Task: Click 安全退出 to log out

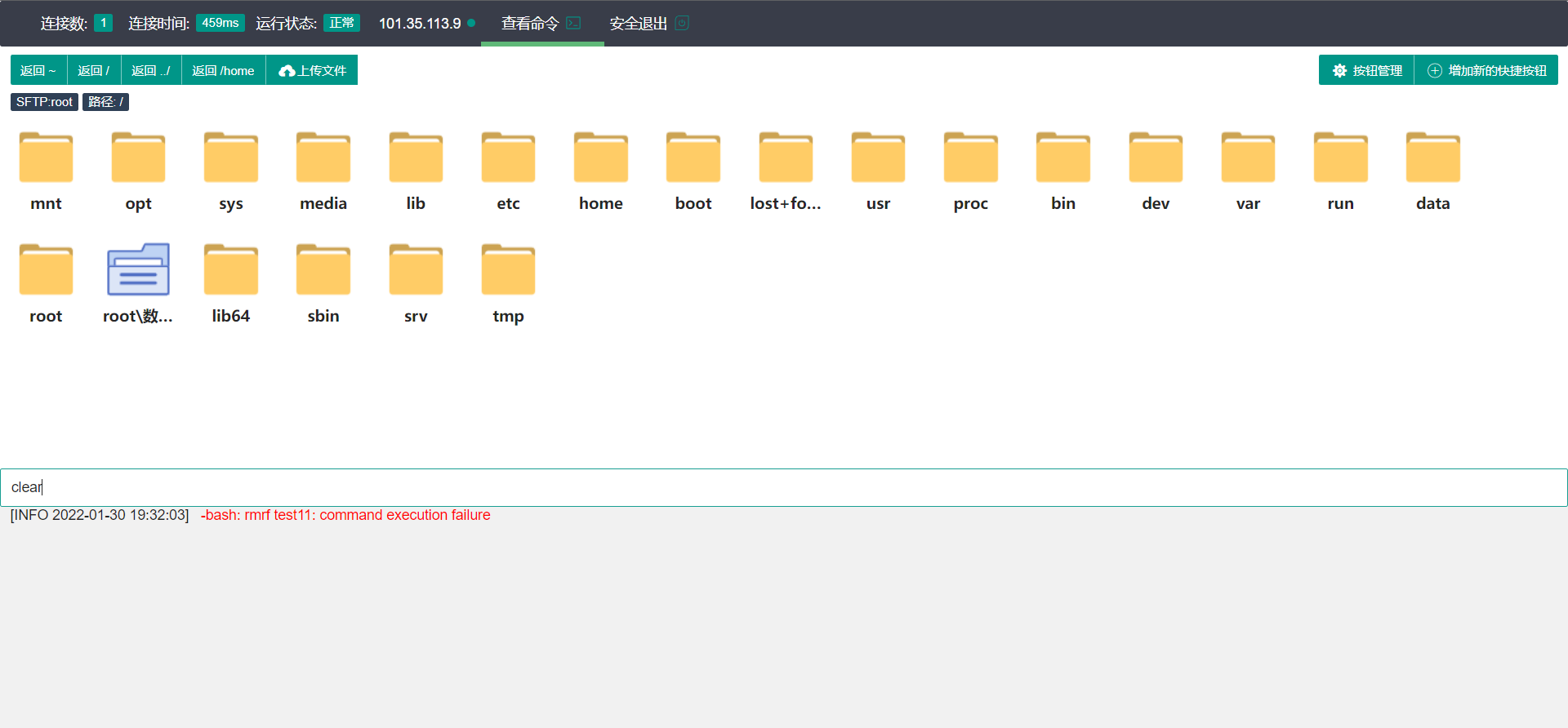Action: [649, 23]
